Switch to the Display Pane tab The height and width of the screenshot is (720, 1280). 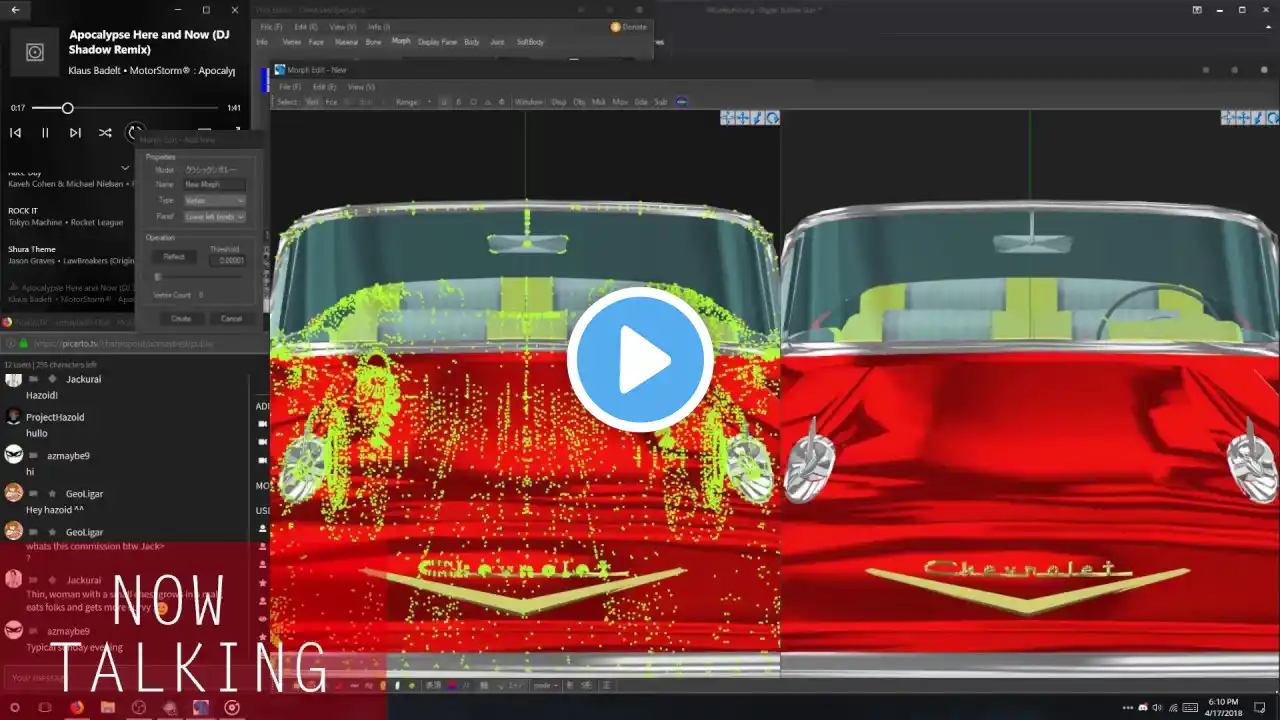coord(437,42)
